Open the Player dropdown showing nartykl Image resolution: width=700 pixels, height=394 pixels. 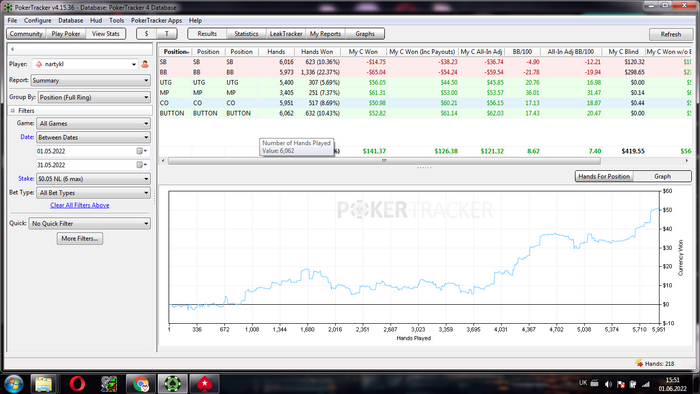tap(85, 64)
